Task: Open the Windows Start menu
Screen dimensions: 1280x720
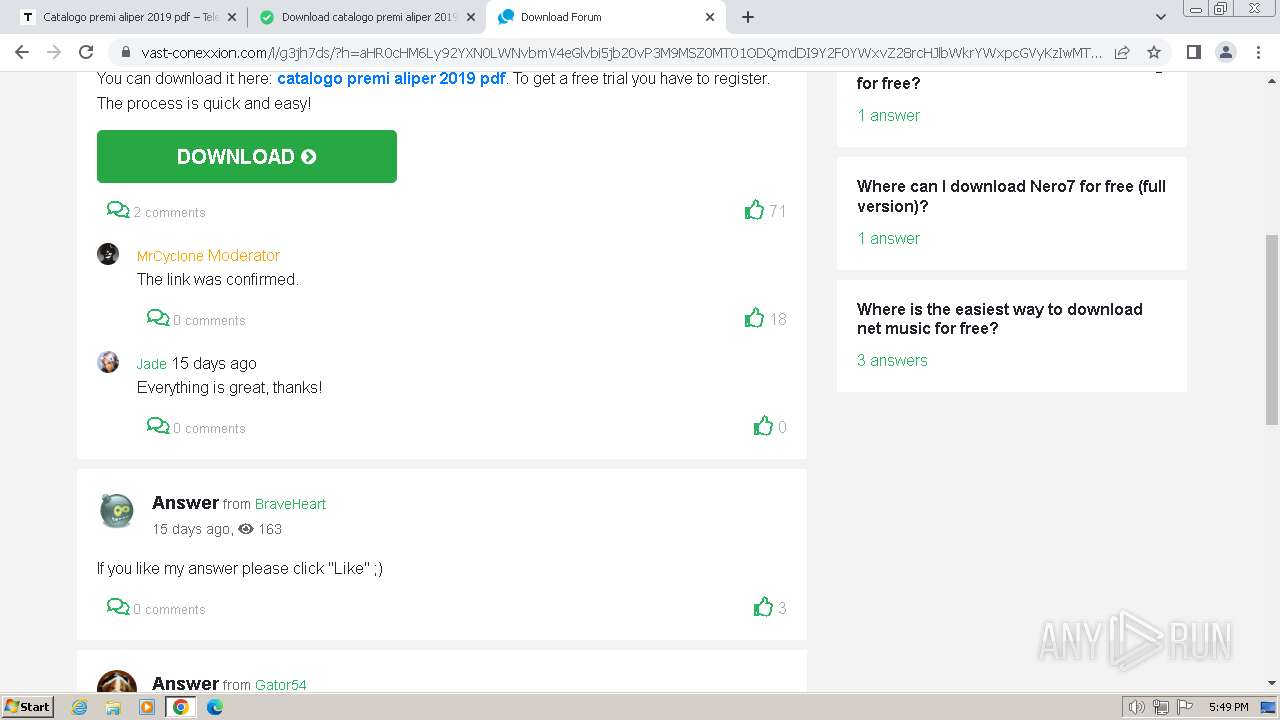Action: point(28,706)
